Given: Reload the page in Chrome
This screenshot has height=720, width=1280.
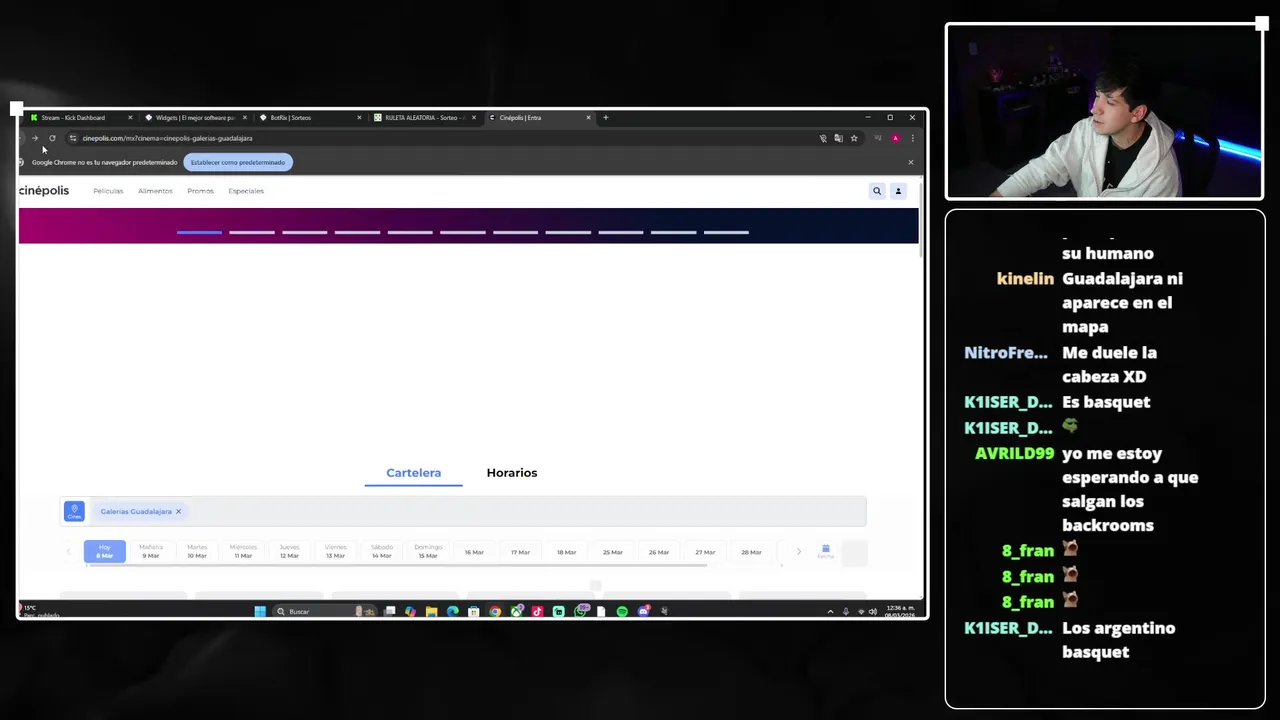Looking at the screenshot, I should click(x=52, y=138).
